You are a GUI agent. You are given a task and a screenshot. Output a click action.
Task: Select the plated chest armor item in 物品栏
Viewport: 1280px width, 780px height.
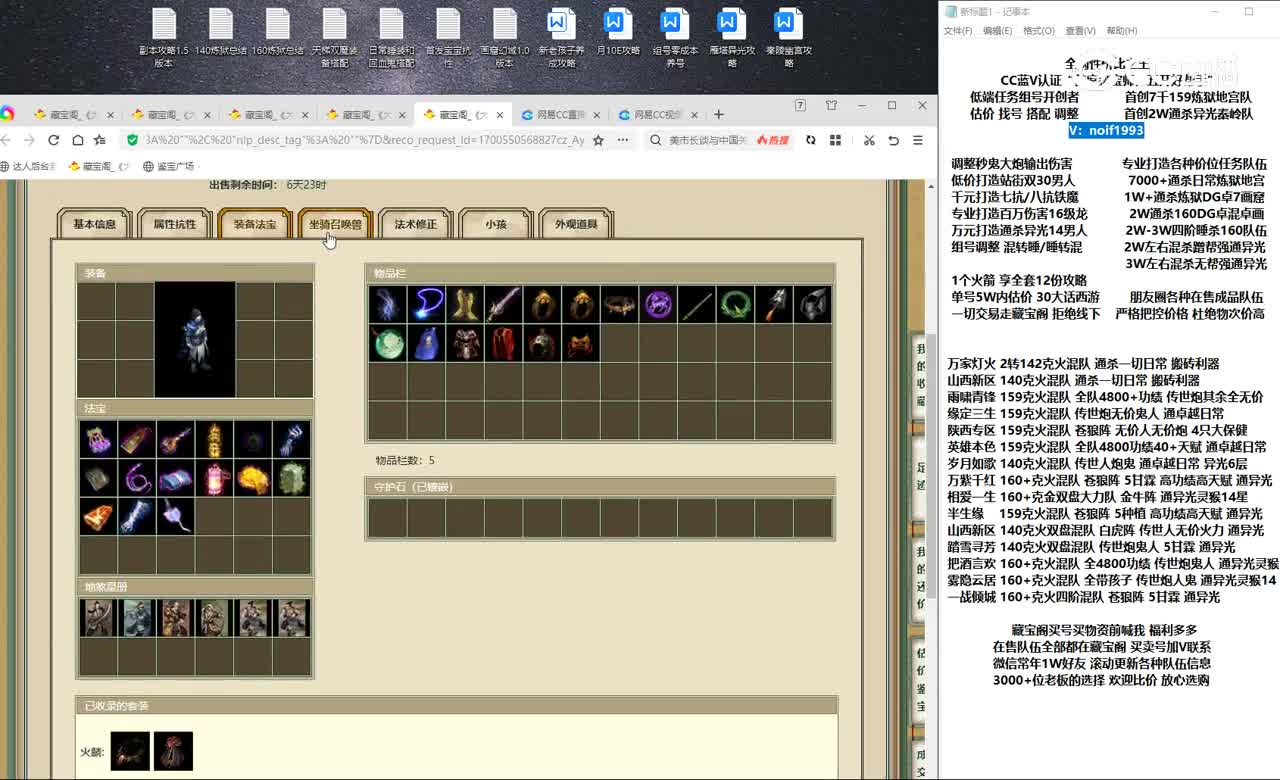(x=465, y=343)
